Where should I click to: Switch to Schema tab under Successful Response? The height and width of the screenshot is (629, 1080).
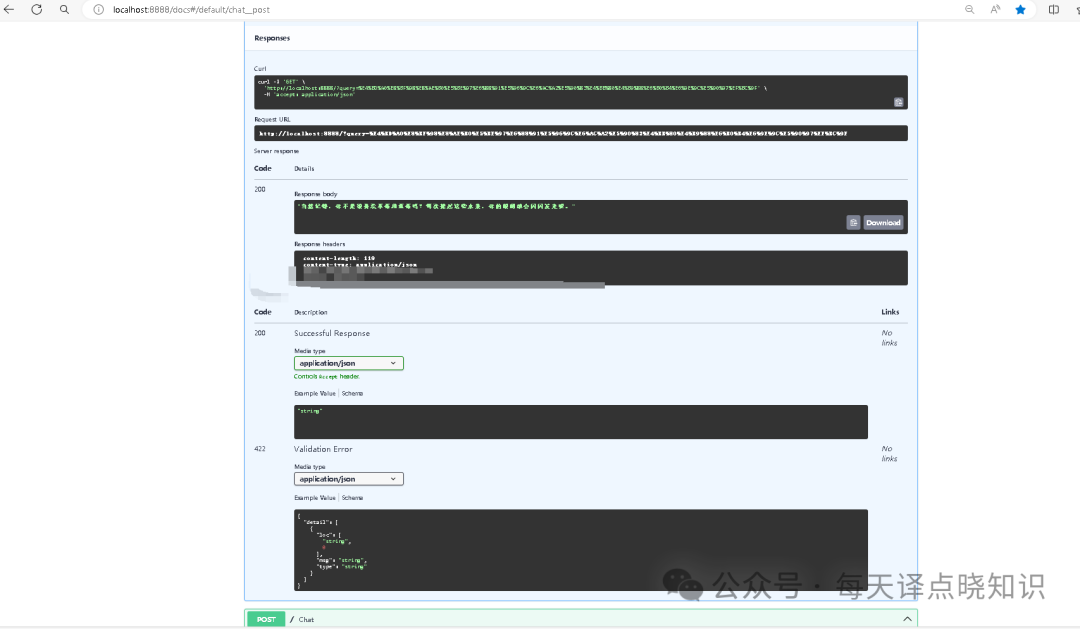353,393
